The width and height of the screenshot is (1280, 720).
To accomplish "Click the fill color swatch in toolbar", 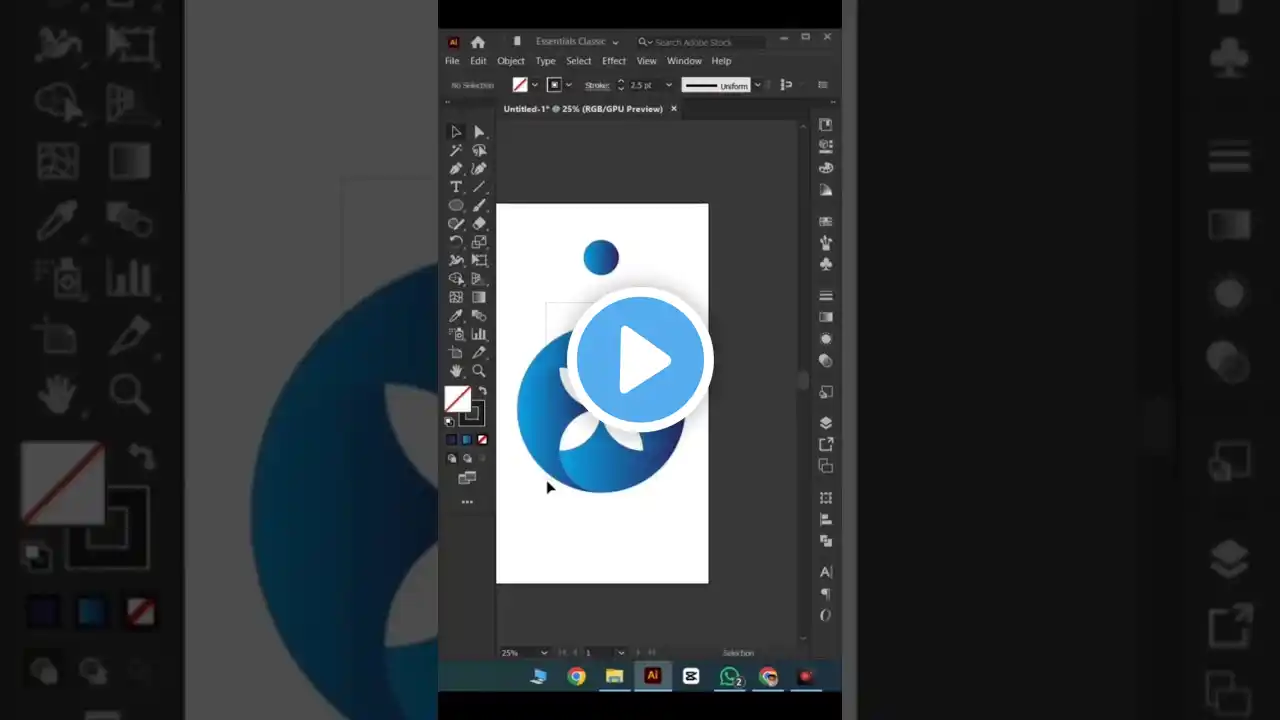I will (457, 399).
